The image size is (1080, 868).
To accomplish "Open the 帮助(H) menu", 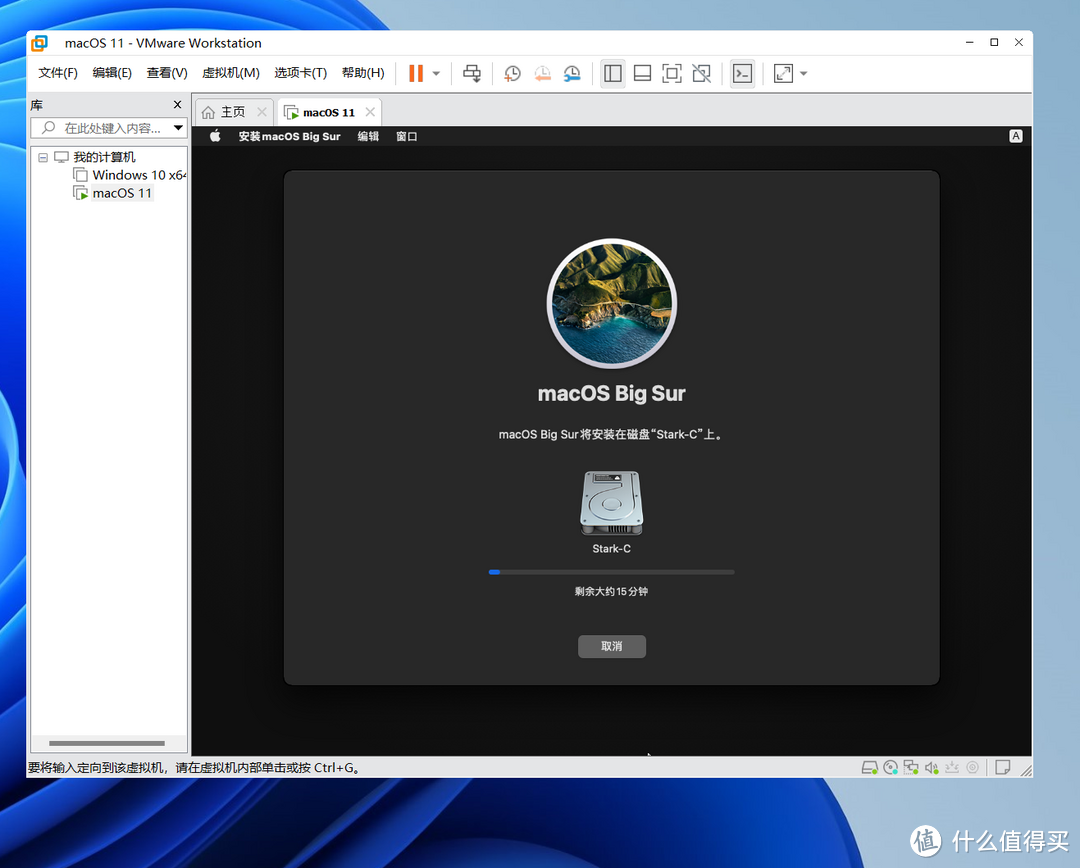I will pos(363,73).
